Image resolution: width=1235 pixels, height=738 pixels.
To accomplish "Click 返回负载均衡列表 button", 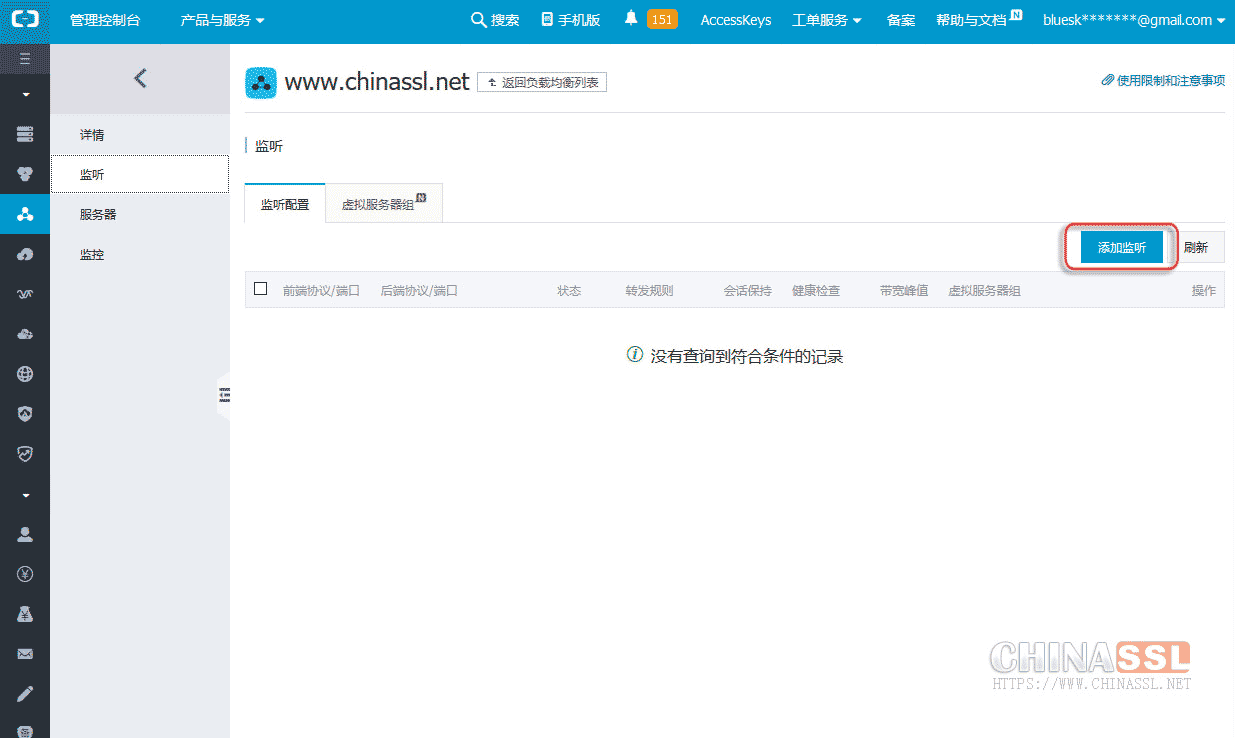I will tap(542, 82).
